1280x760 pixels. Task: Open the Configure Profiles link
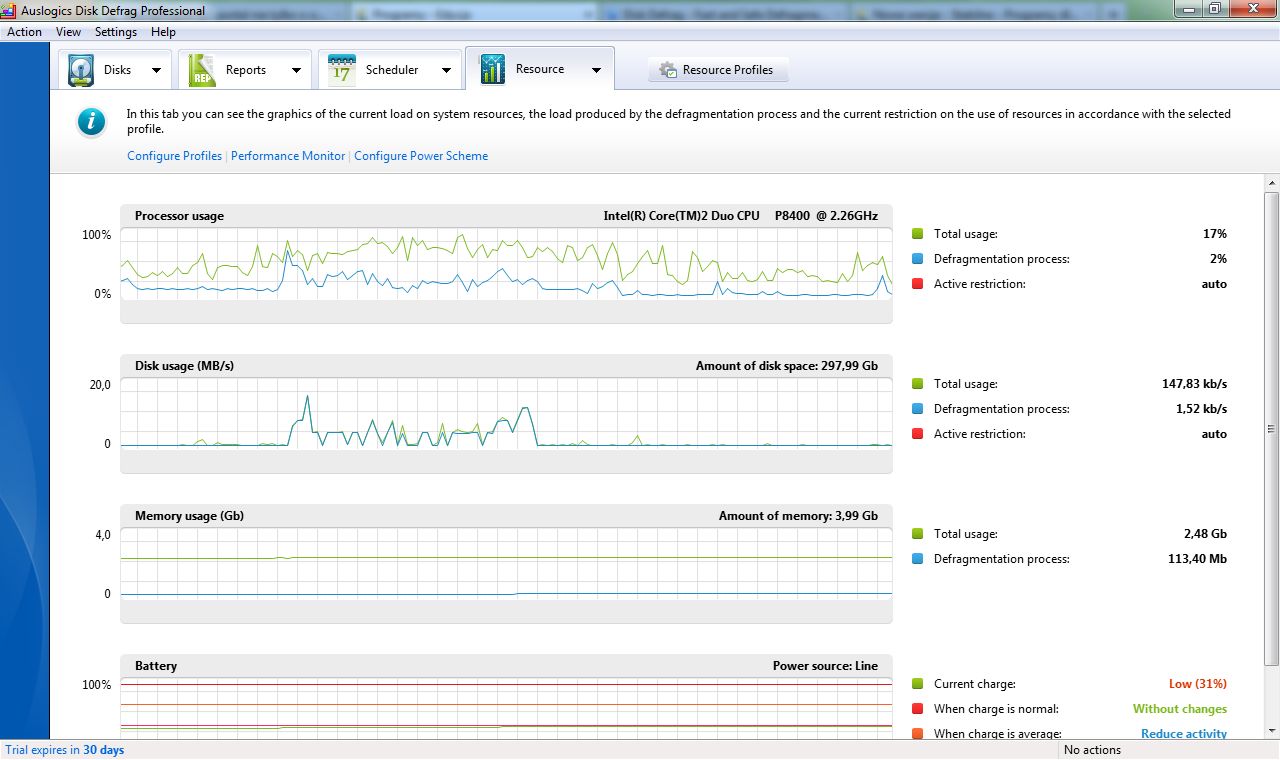[x=174, y=156]
